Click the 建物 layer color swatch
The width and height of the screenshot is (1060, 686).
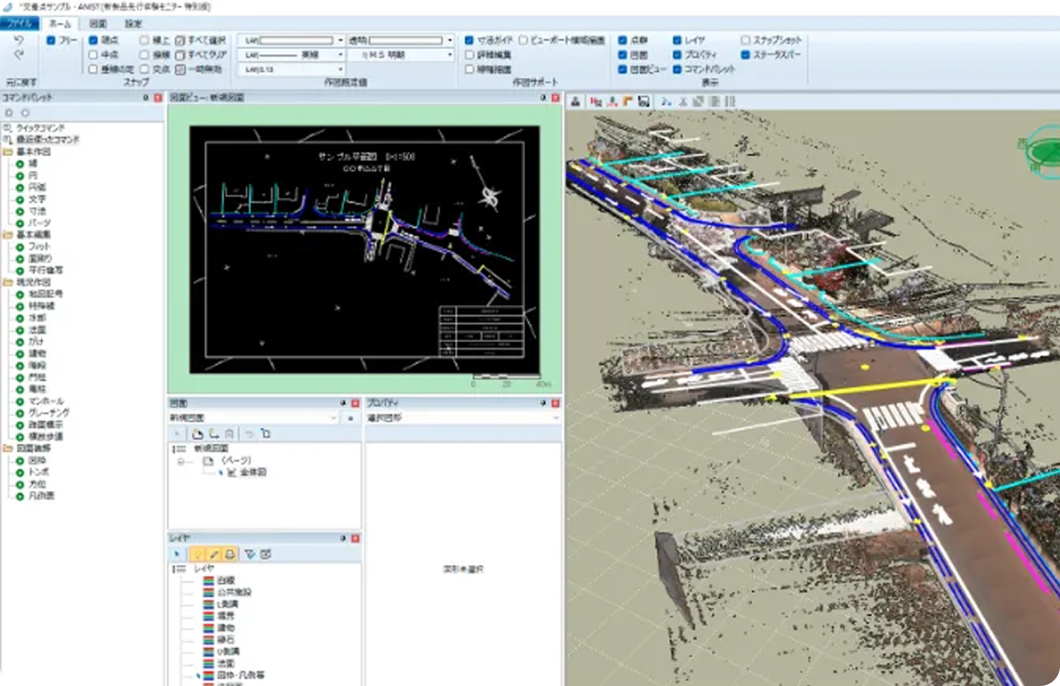click(x=209, y=628)
